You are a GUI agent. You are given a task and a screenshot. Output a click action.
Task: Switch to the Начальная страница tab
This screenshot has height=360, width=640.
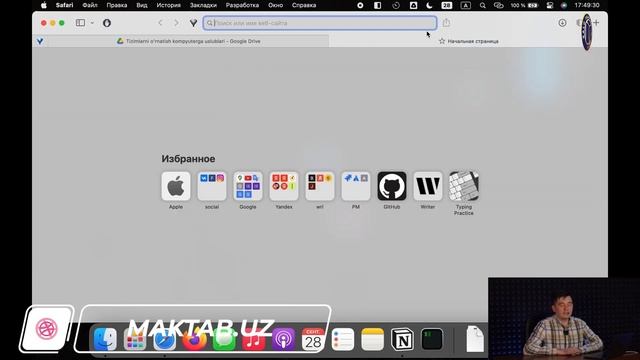(x=469, y=41)
